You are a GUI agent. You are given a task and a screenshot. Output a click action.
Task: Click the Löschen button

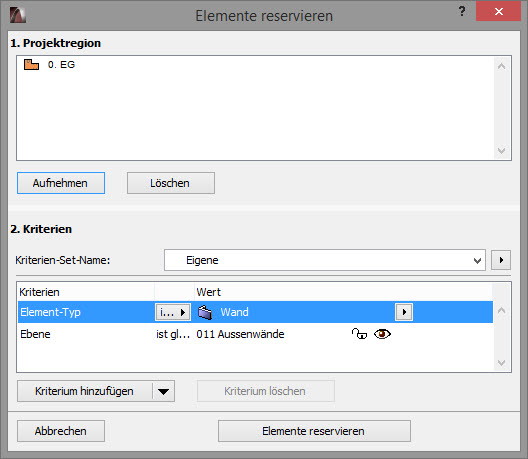pos(171,183)
